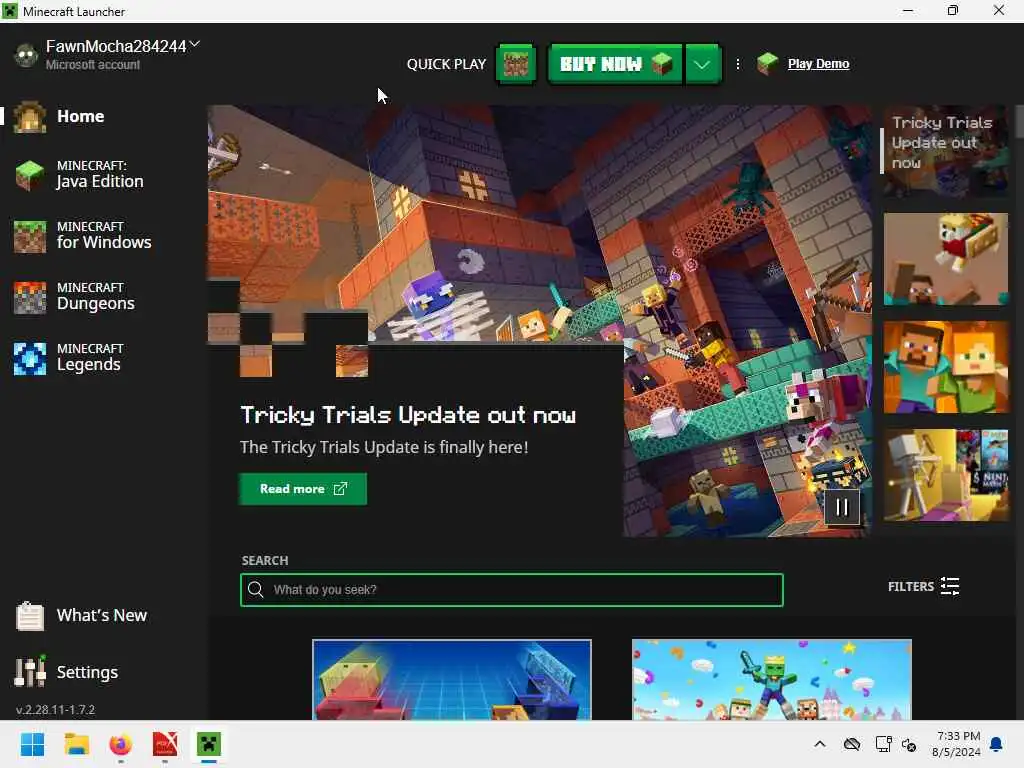
Task: Open Firefox from the taskbar
Action: coord(121,744)
